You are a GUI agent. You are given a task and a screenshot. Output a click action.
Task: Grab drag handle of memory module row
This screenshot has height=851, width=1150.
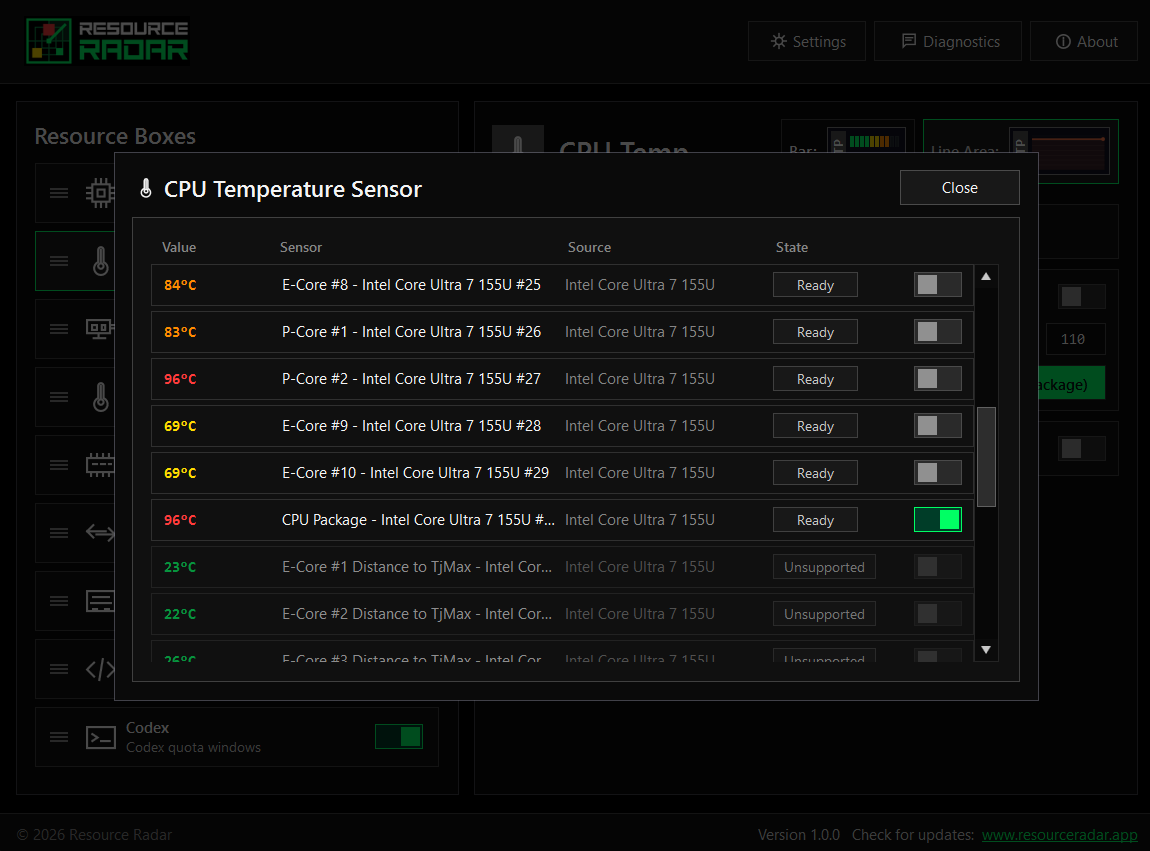pos(59,465)
